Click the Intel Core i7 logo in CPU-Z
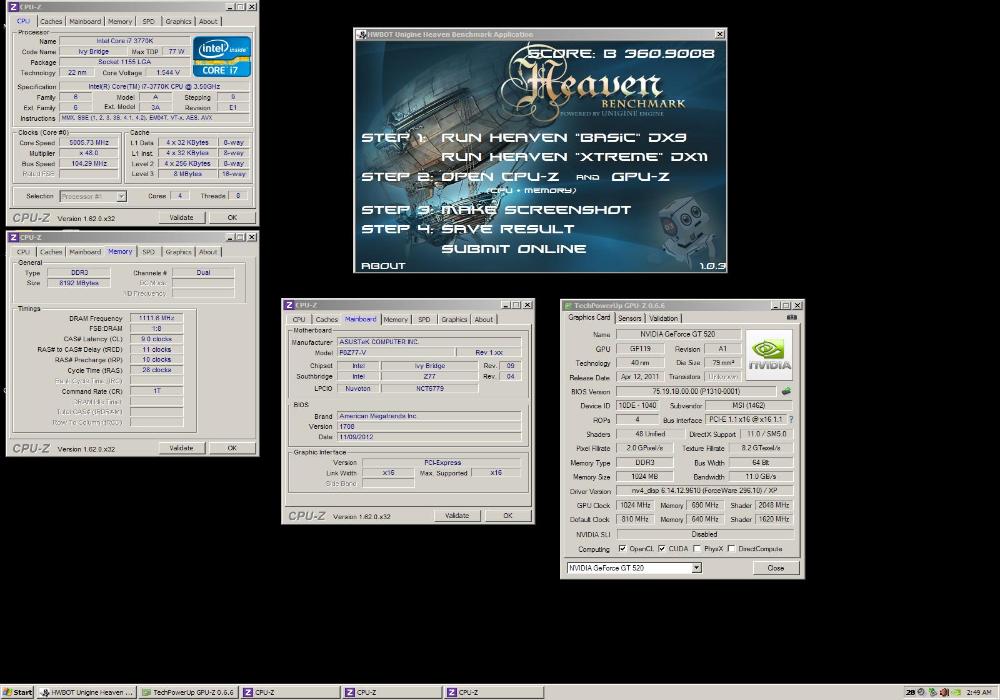This screenshot has height=700, width=1000. click(x=222, y=57)
